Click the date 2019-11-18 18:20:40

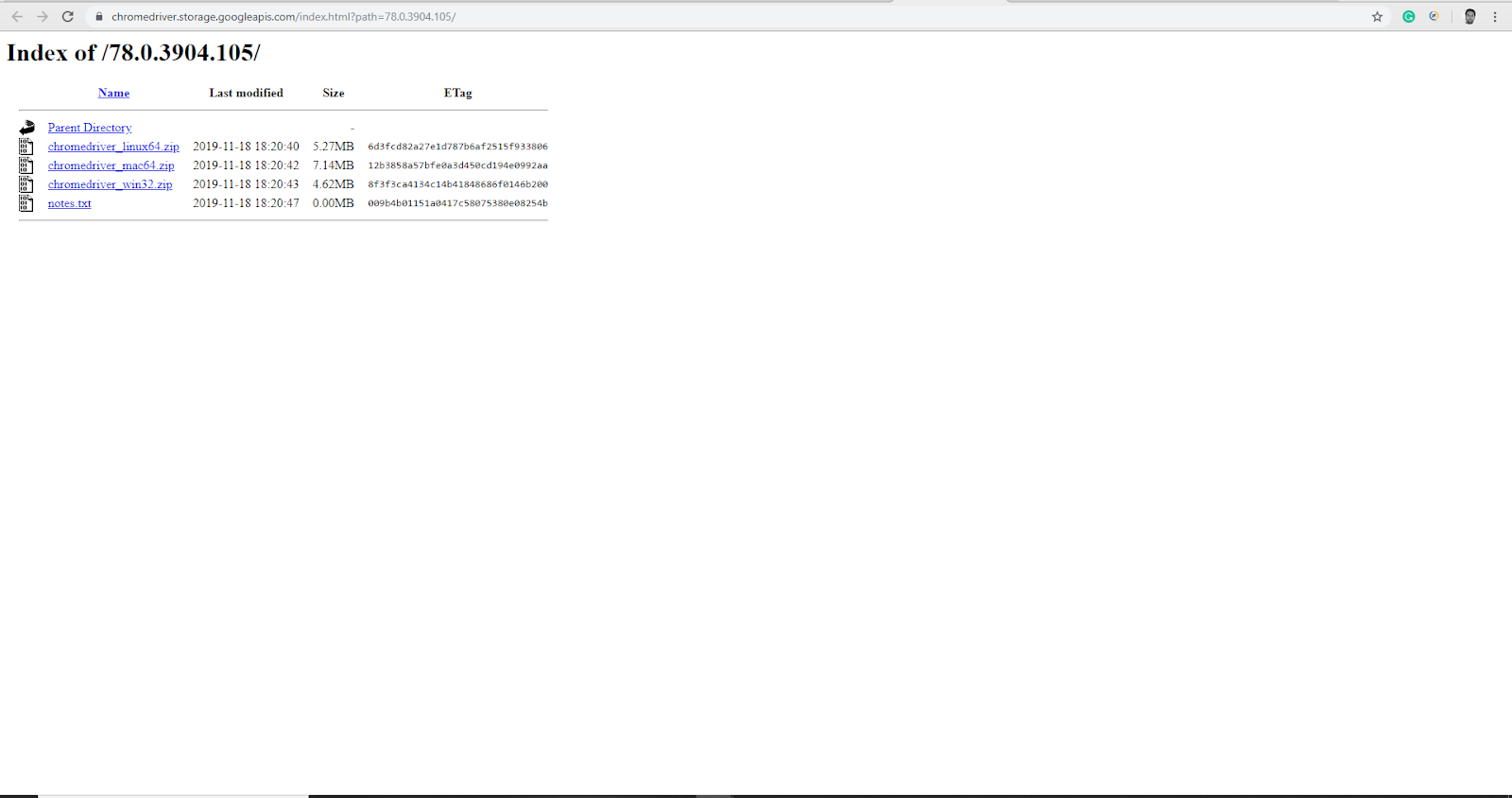pyautogui.click(x=246, y=147)
